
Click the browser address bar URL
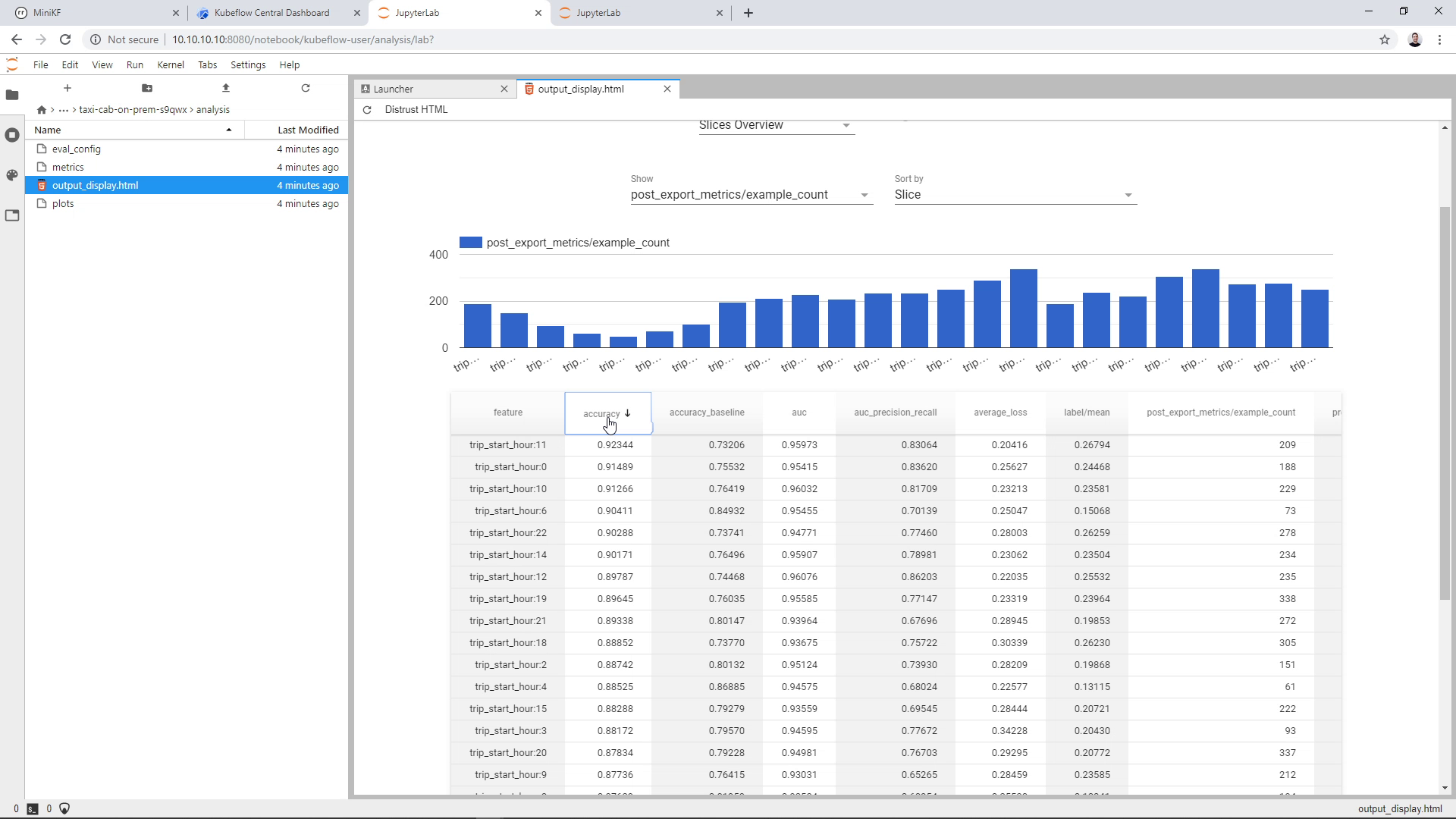tap(303, 39)
